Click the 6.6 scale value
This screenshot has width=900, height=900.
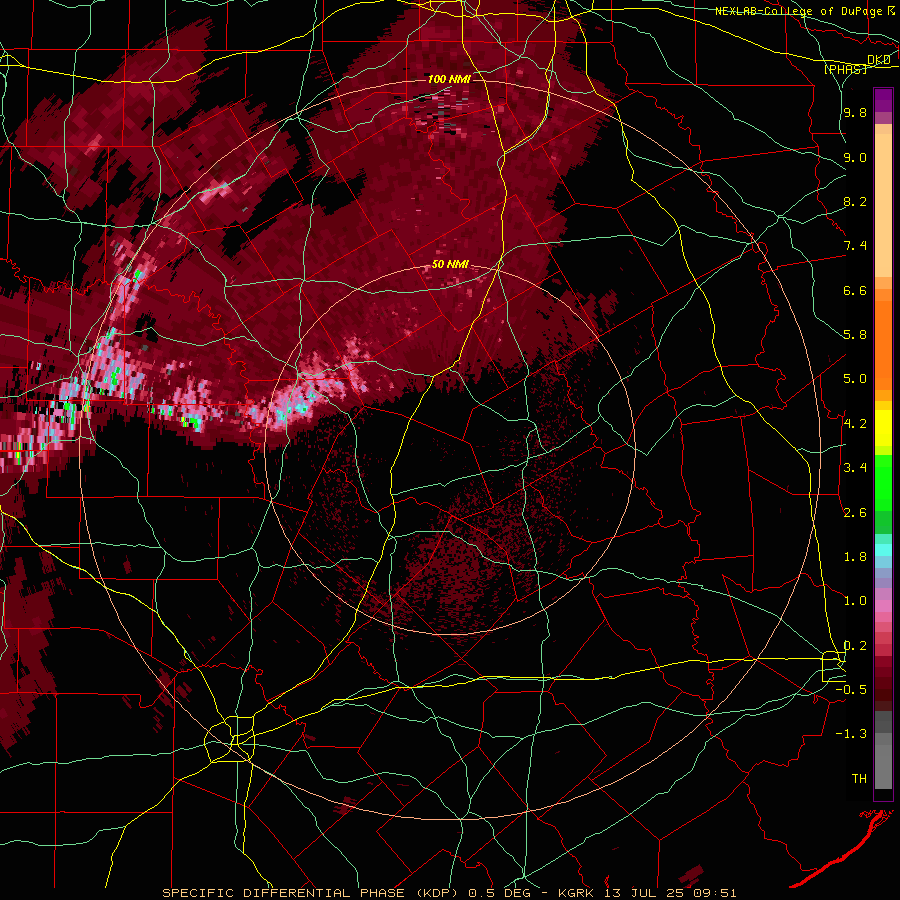tap(855, 291)
